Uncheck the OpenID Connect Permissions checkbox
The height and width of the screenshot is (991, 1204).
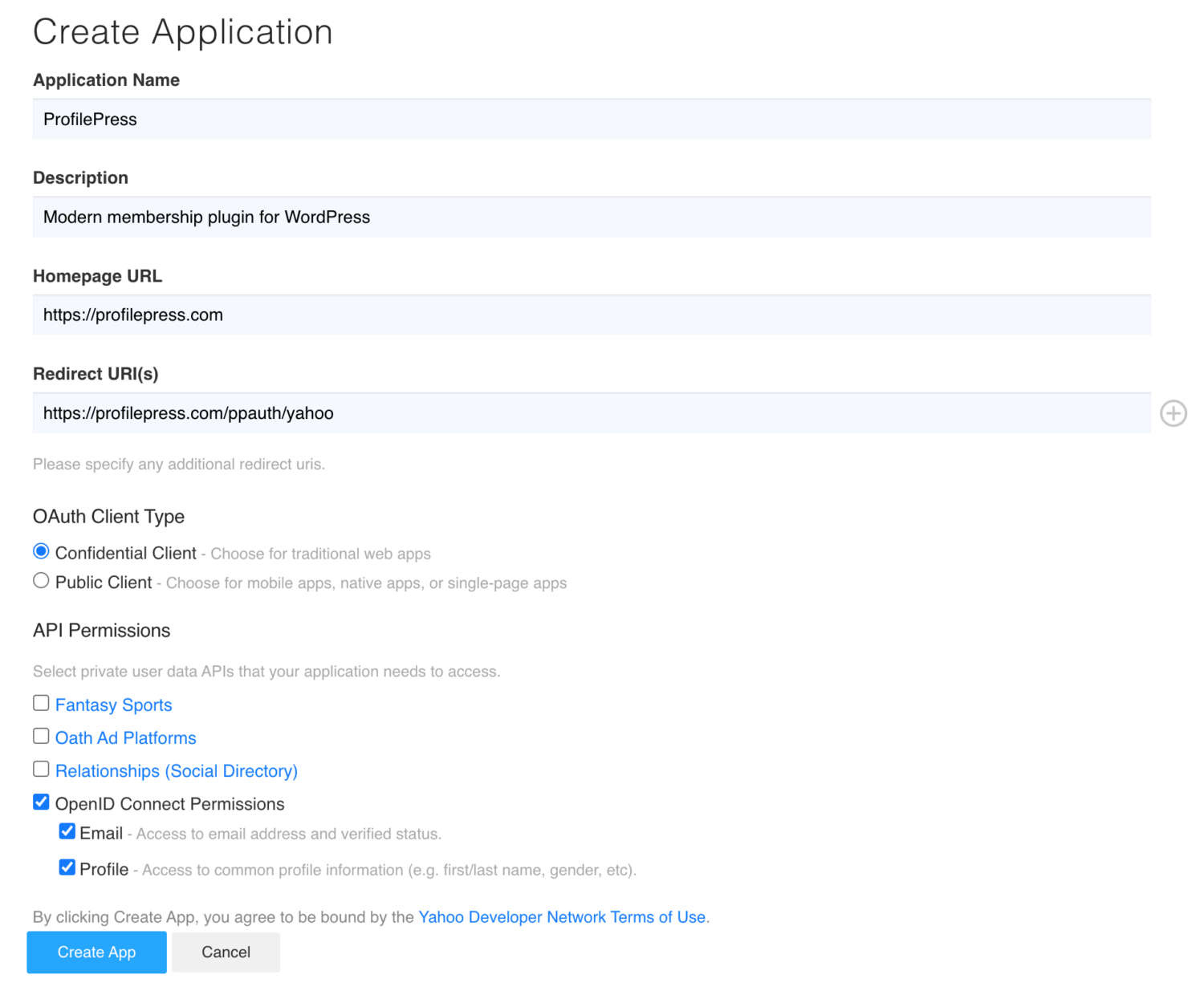click(41, 802)
